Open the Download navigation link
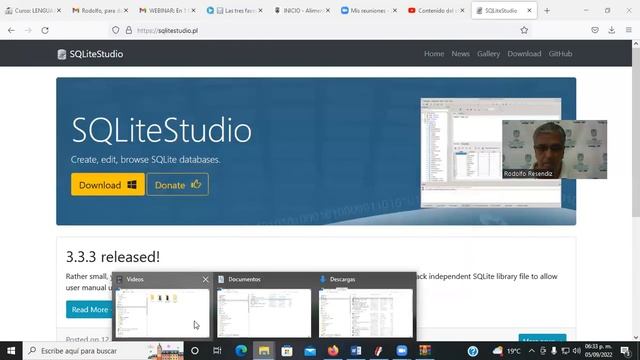The width and height of the screenshot is (640, 360). coord(524,53)
